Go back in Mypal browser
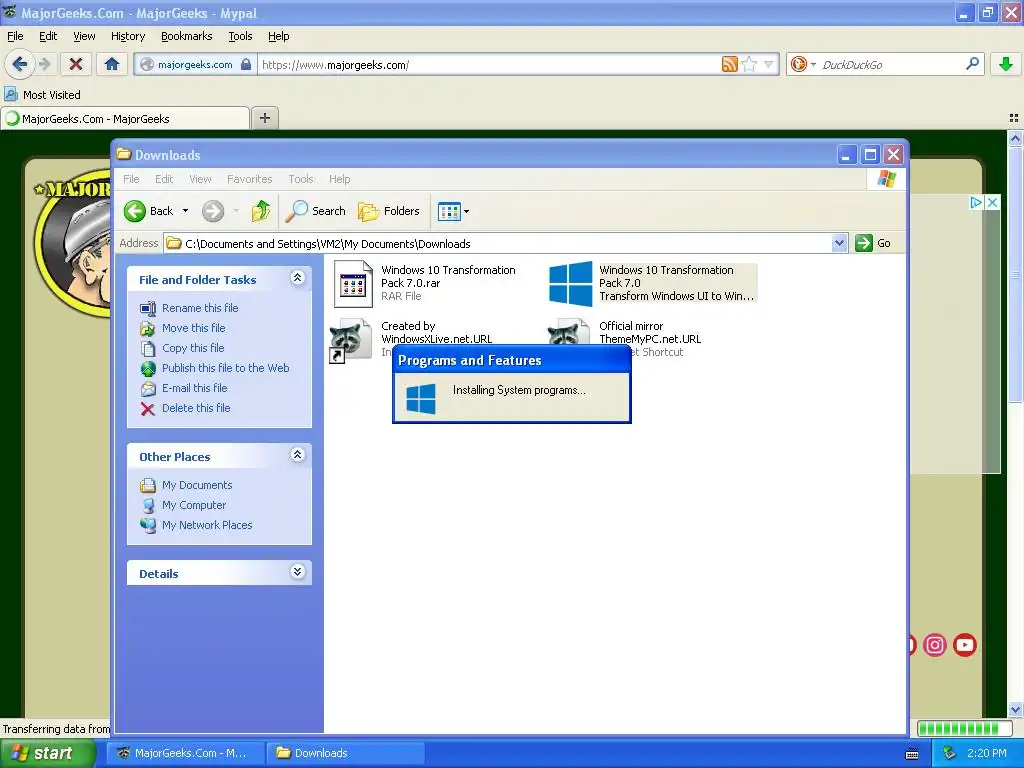The height and width of the screenshot is (768, 1024). point(20,64)
